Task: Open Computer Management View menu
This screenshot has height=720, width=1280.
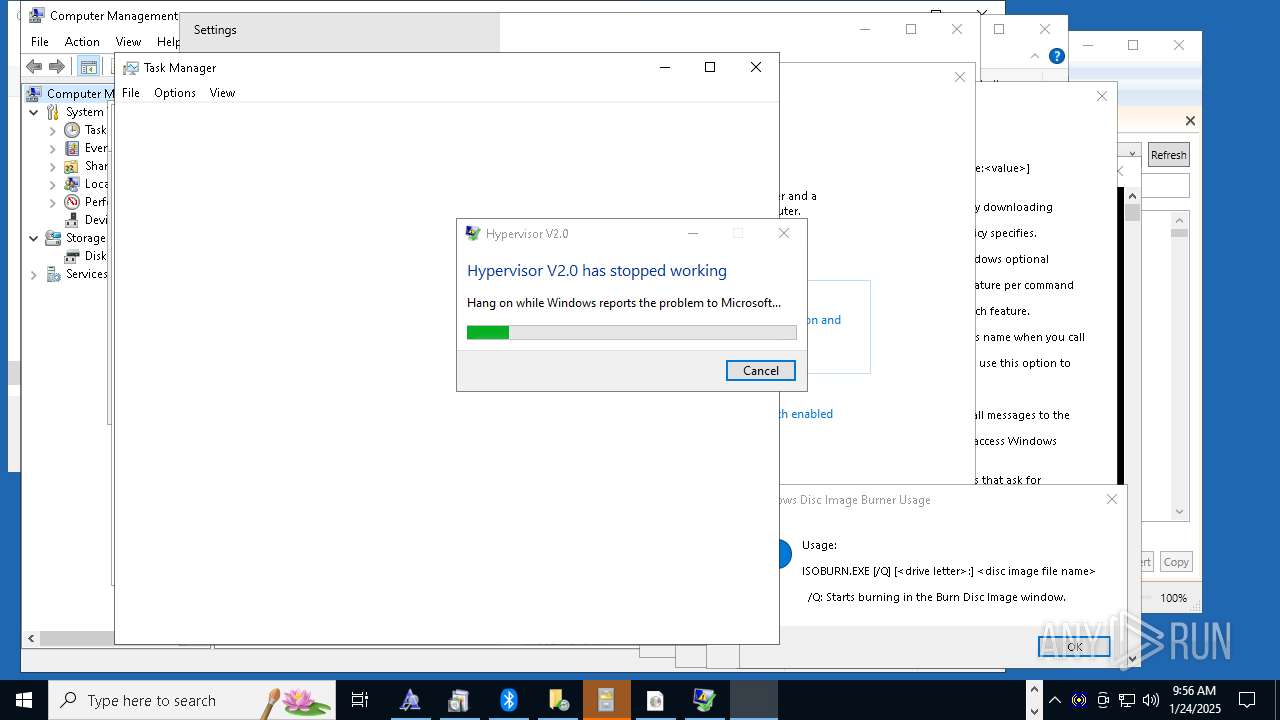Action: (128, 41)
